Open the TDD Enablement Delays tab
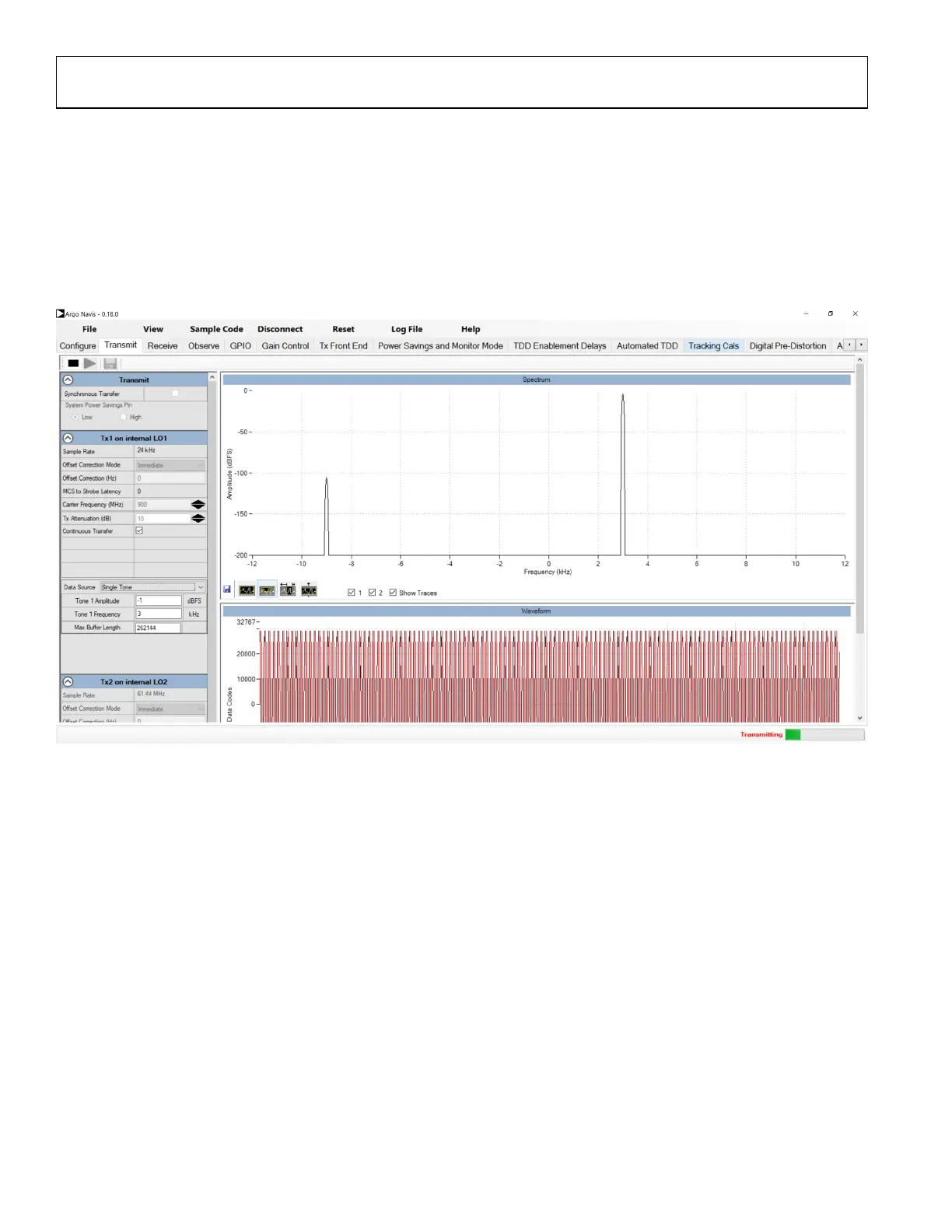 [559, 346]
